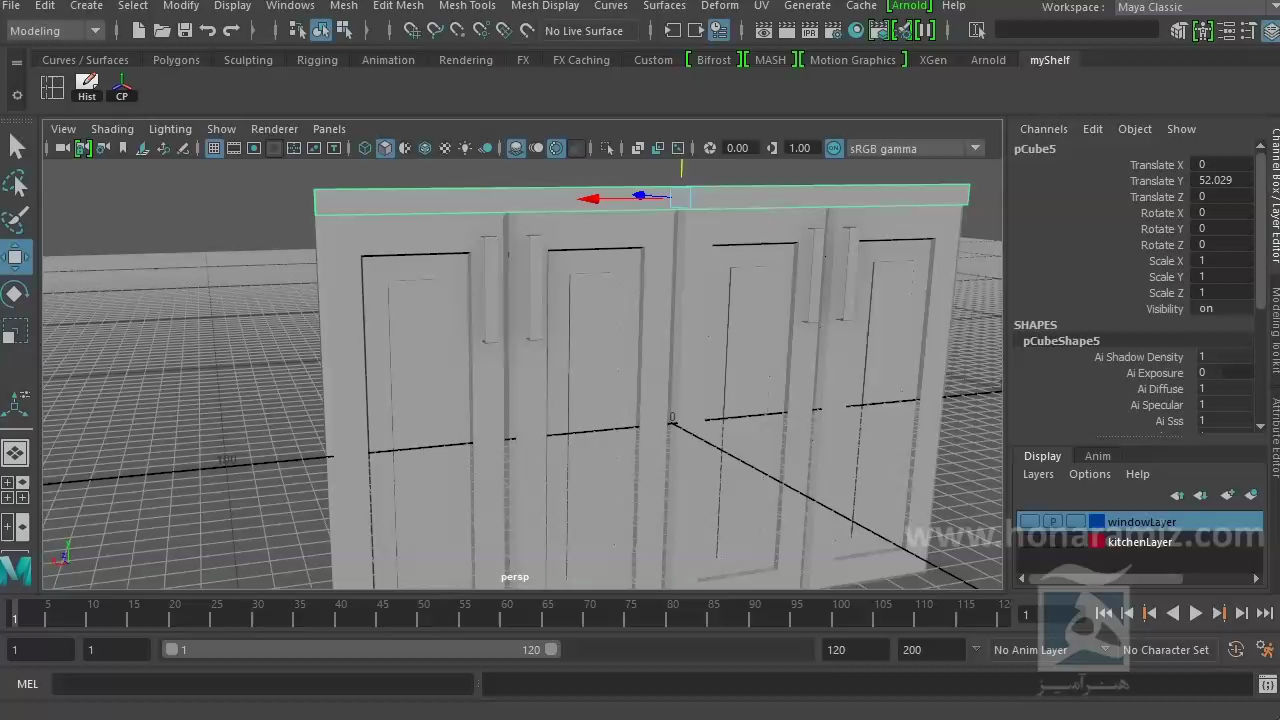Open the Modeling menu set dropdown

[x=55, y=31]
